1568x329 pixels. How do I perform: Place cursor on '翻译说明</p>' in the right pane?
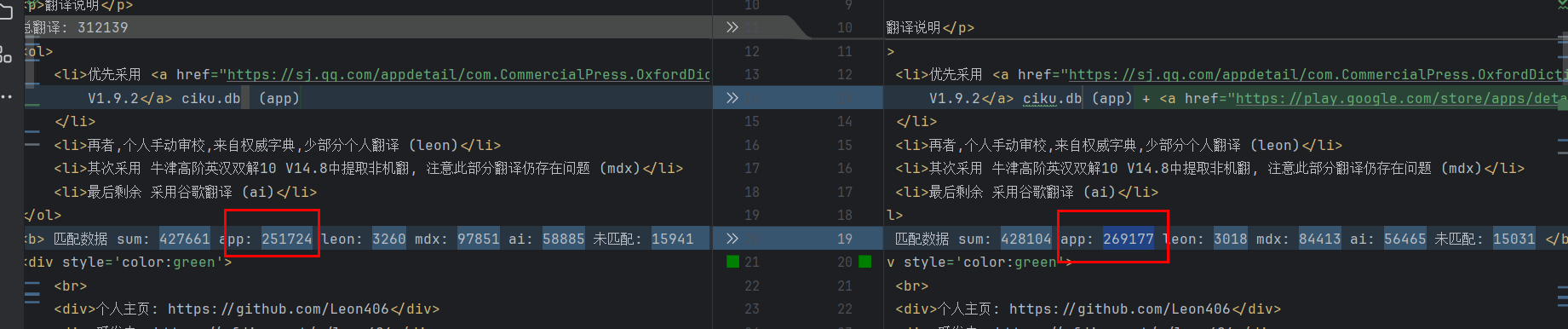pos(930,28)
